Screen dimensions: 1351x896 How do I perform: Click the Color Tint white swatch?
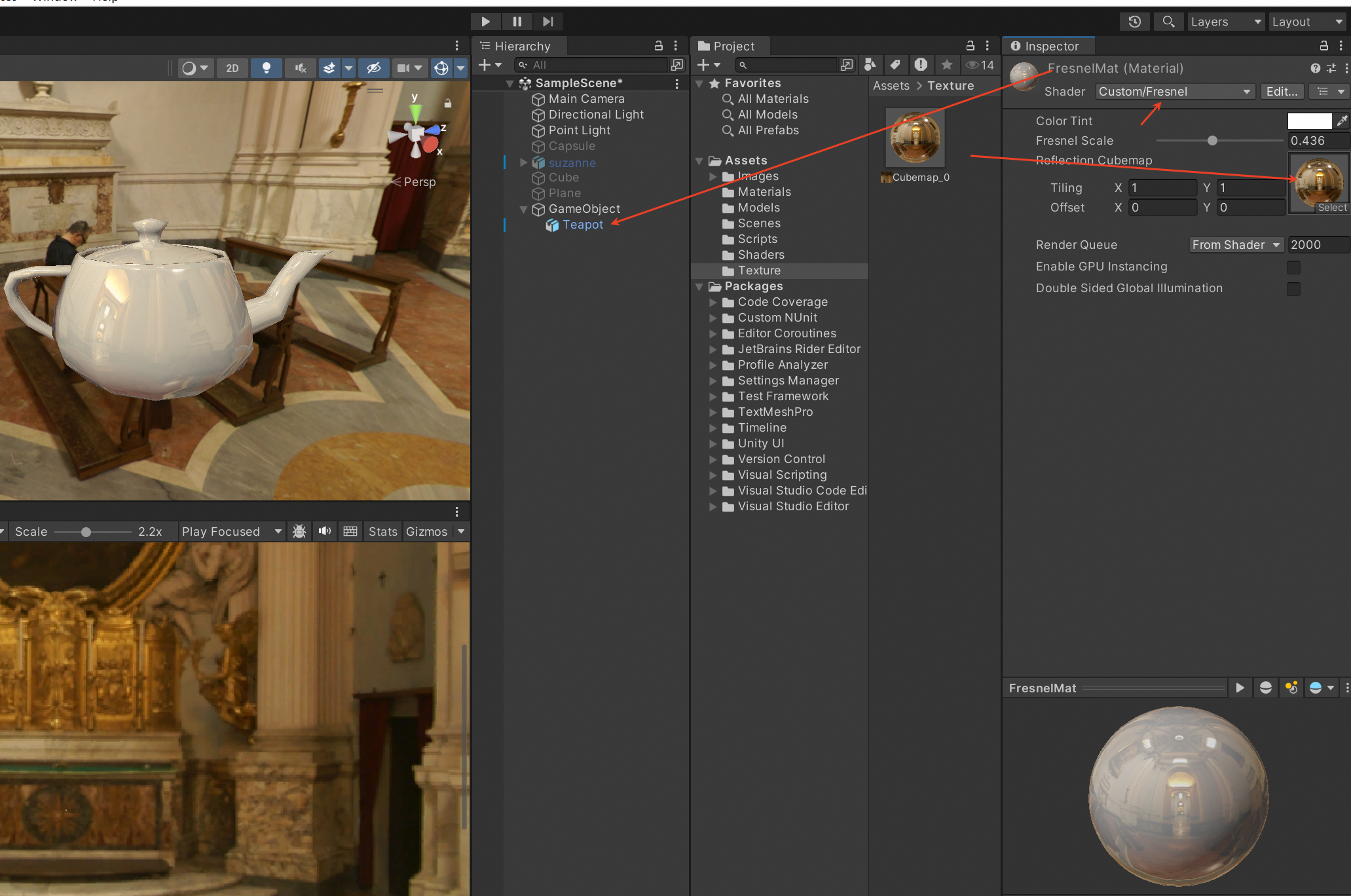coord(1309,121)
